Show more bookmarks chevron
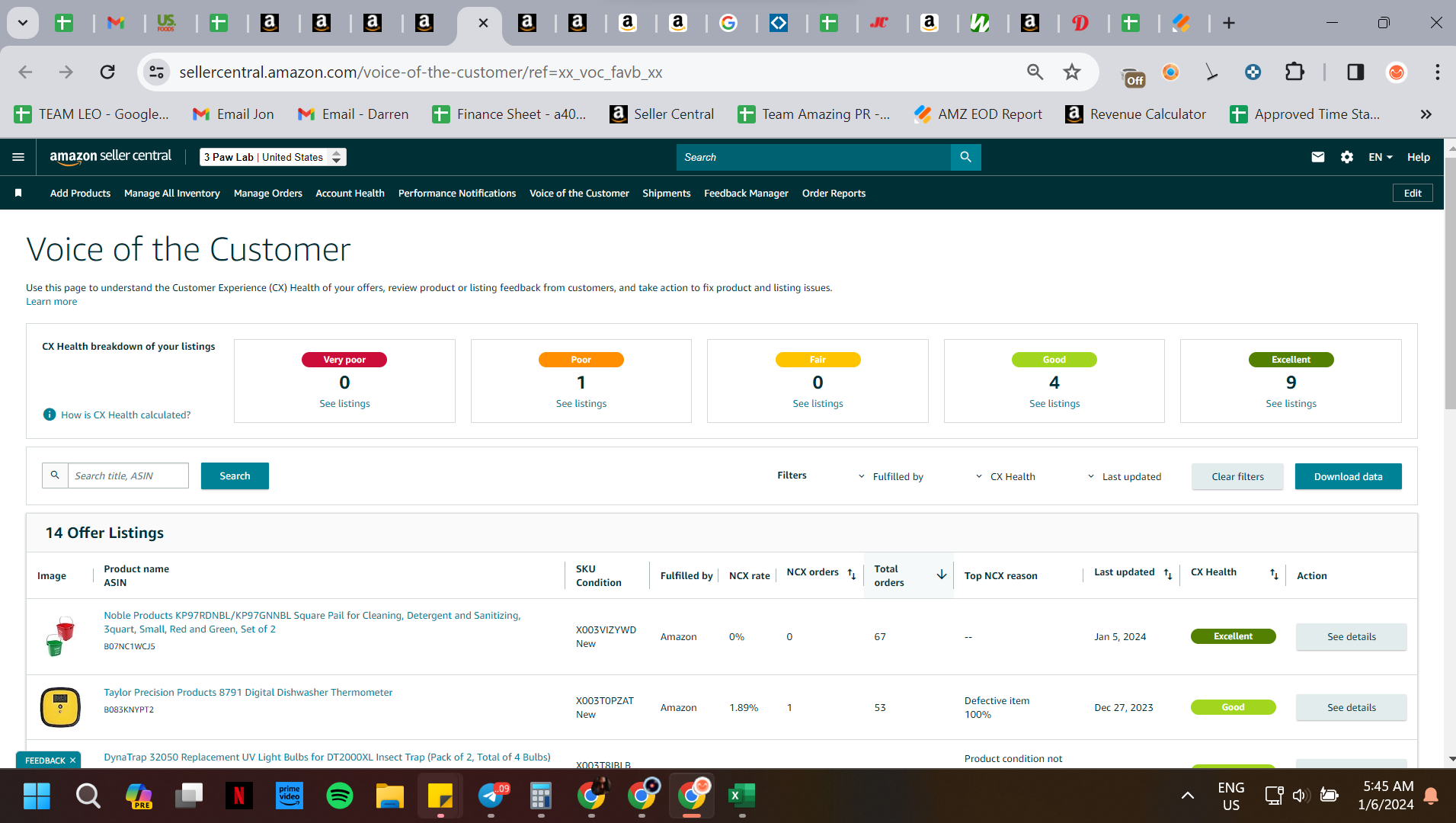The width and height of the screenshot is (1456, 823). pyautogui.click(x=1426, y=114)
